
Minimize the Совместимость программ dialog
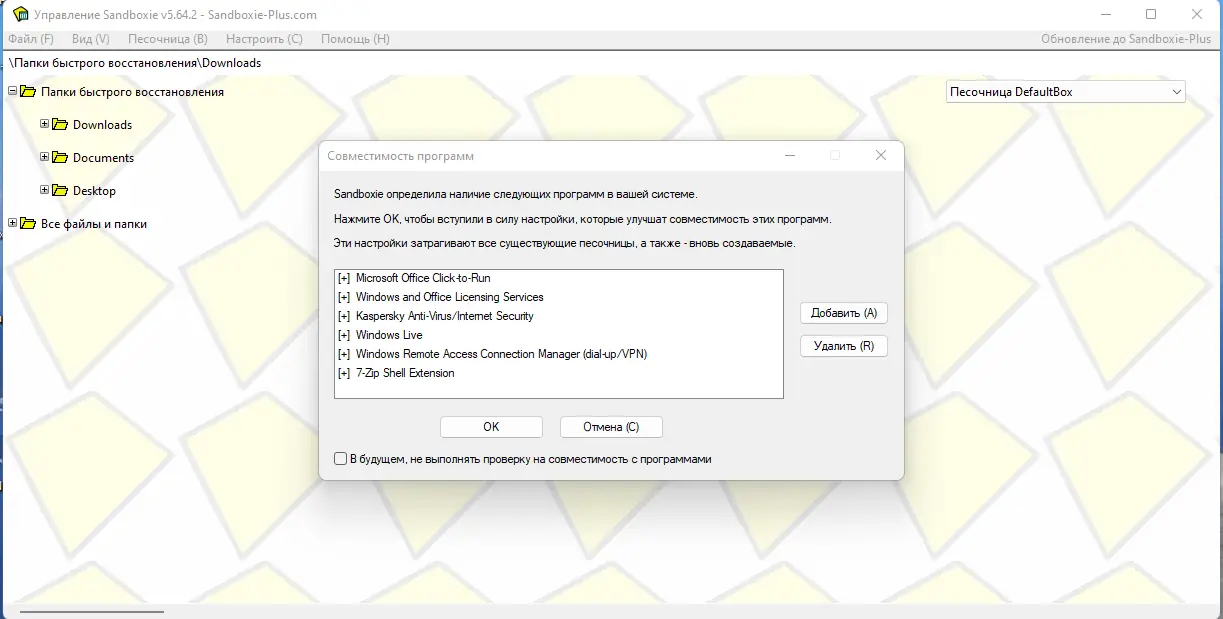(790, 156)
